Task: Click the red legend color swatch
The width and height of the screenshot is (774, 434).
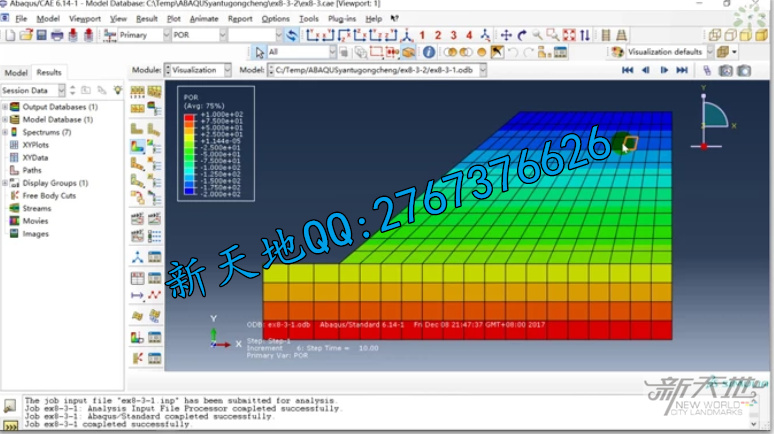Action: tap(189, 118)
